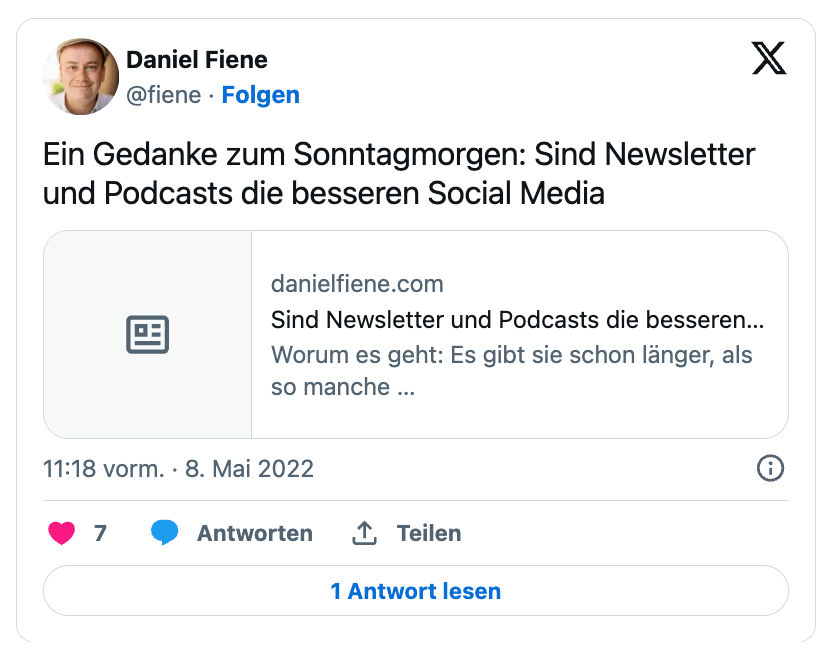Click the share upload arrow icon
The height and width of the screenshot is (656, 838).
[364, 533]
